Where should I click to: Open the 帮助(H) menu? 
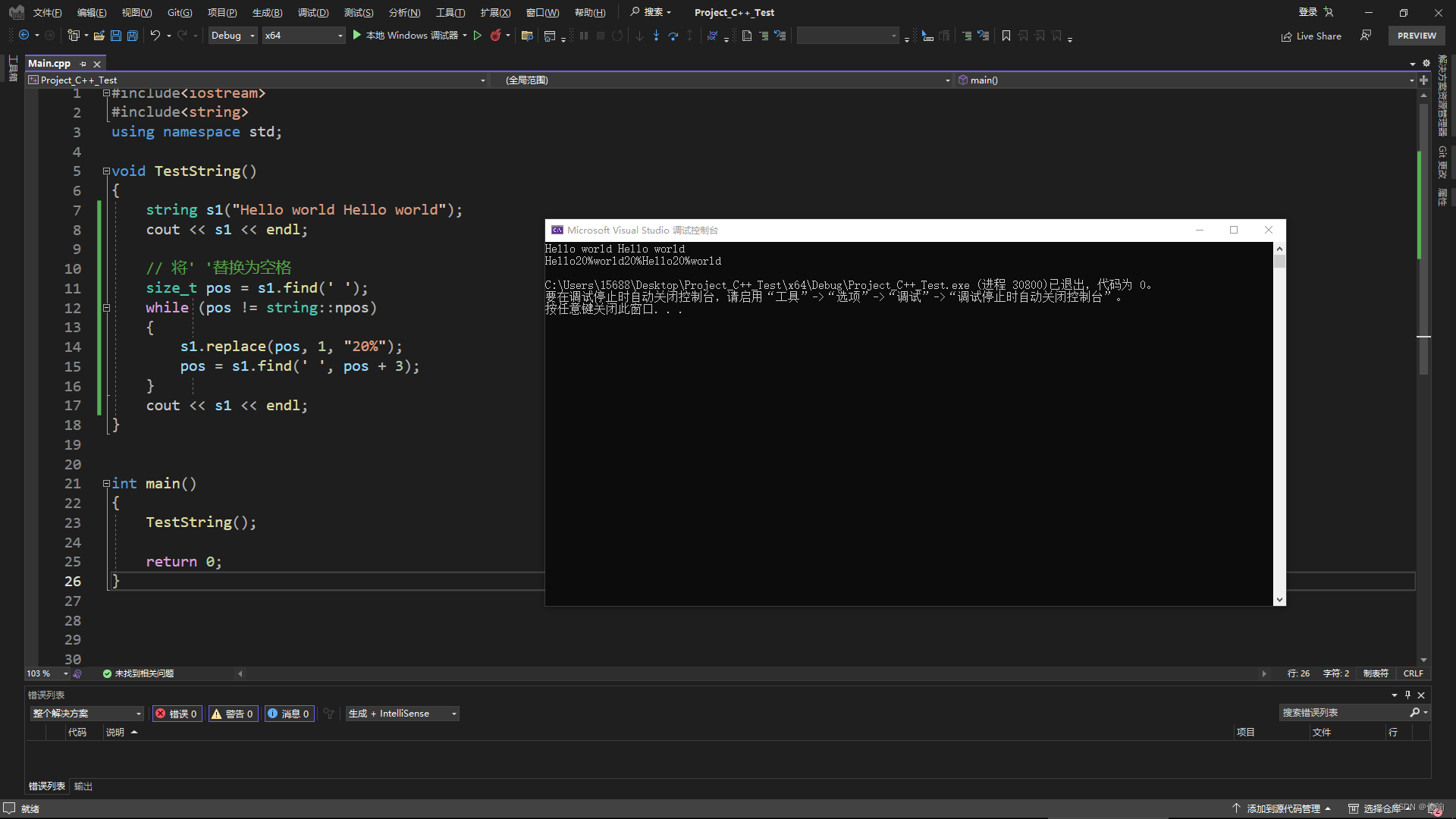590,13
